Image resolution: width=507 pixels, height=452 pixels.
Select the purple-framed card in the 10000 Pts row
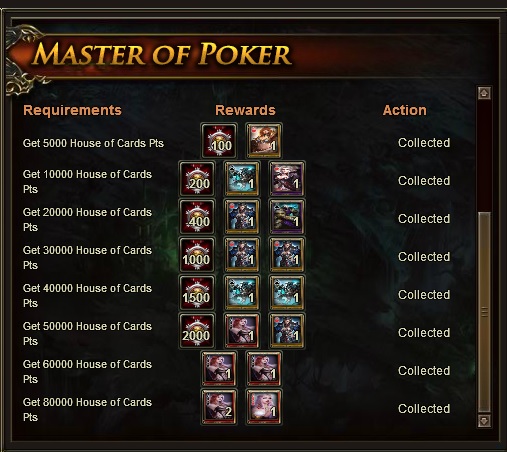(286, 178)
